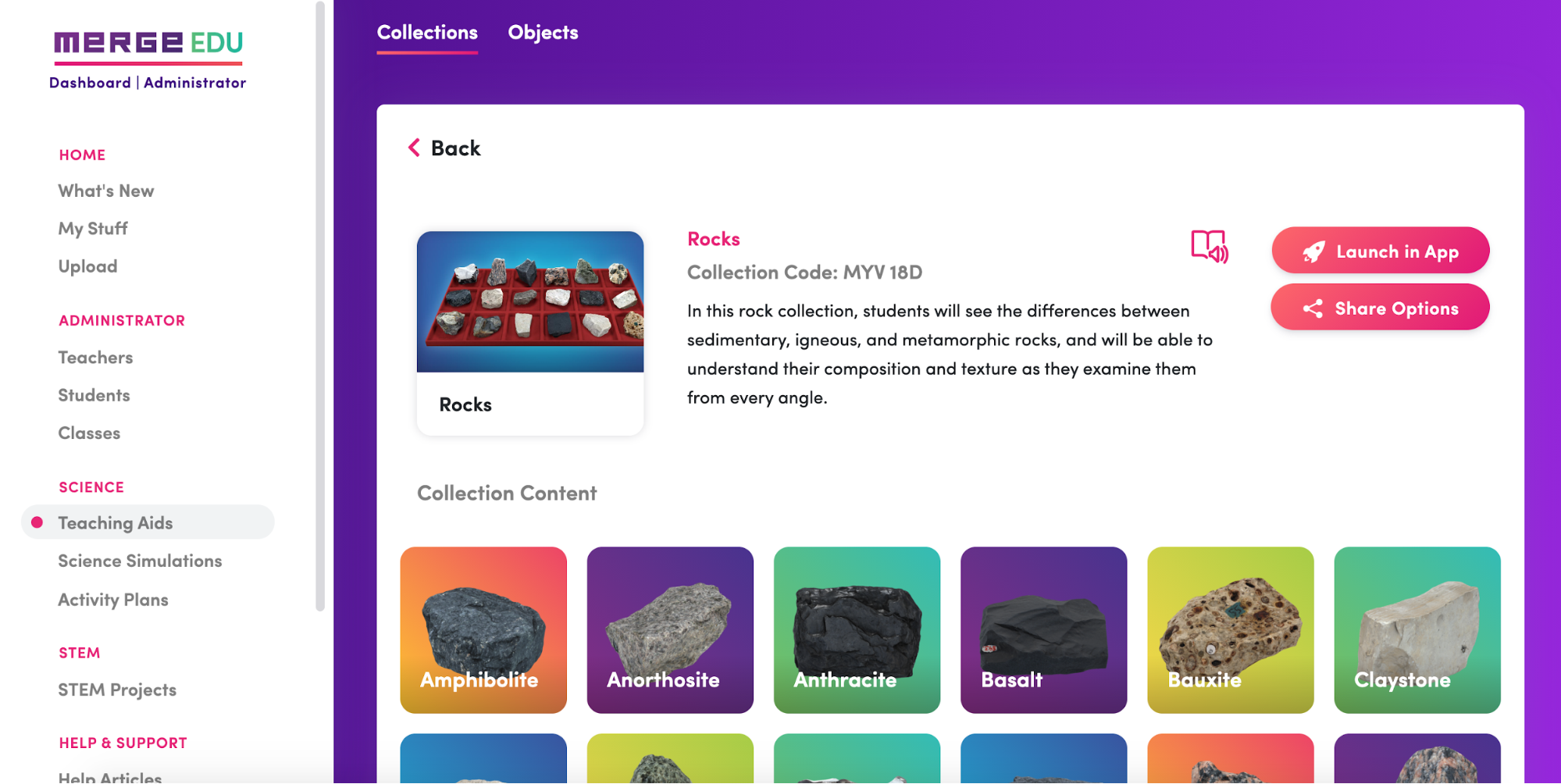Open What's New in sidebar

click(106, 191)
